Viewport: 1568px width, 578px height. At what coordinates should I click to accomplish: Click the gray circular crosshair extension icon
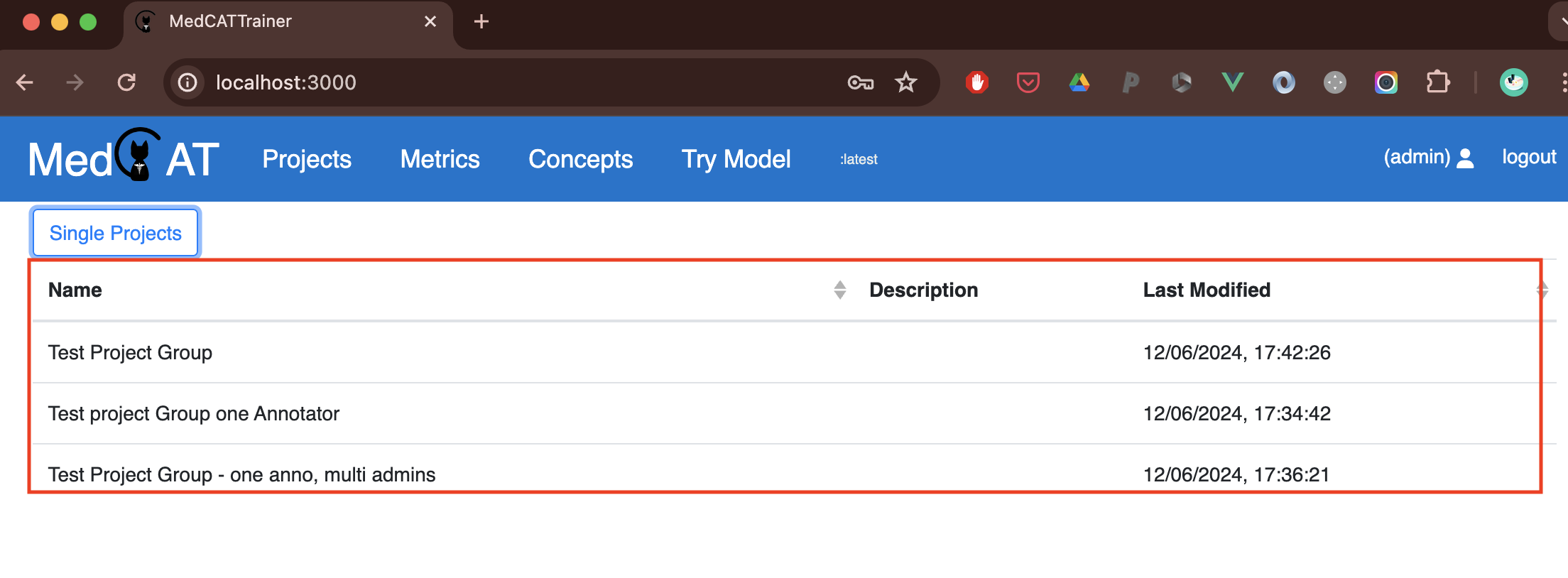tap(1335, 82)
